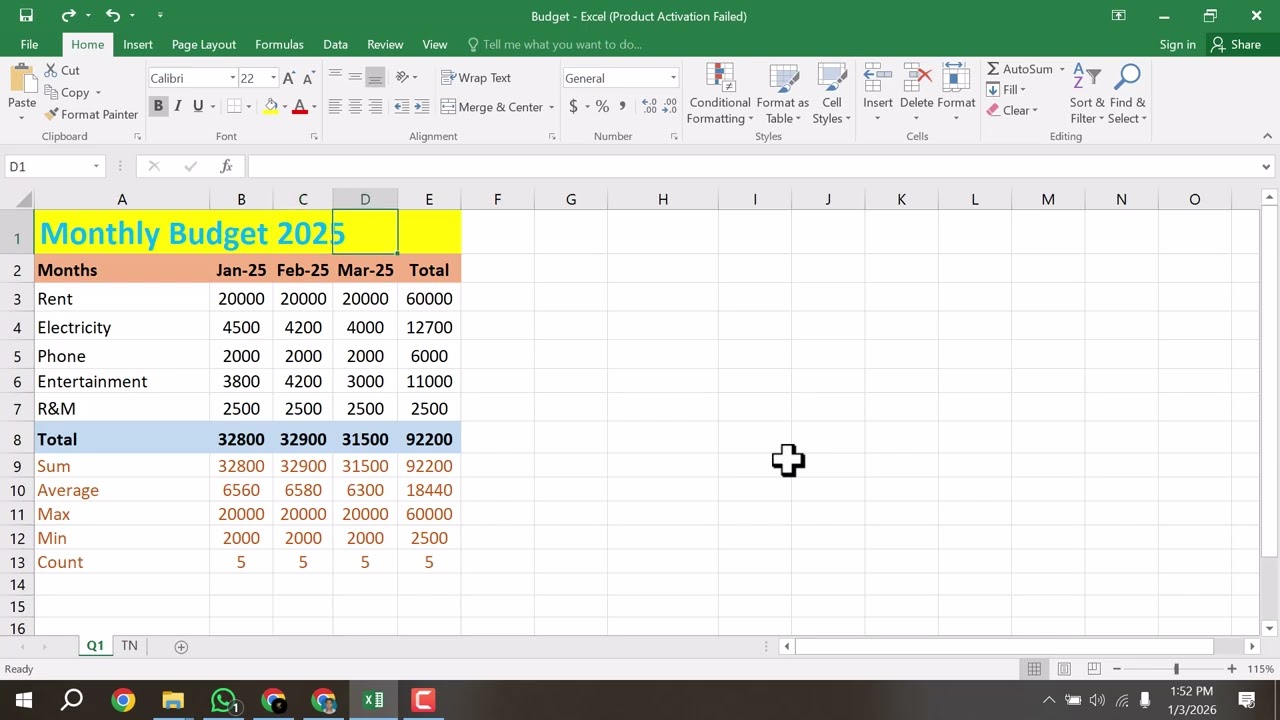This screenshot has width=1280, height=720.
Task: Click the Copy button
Action: pos(68,92)
